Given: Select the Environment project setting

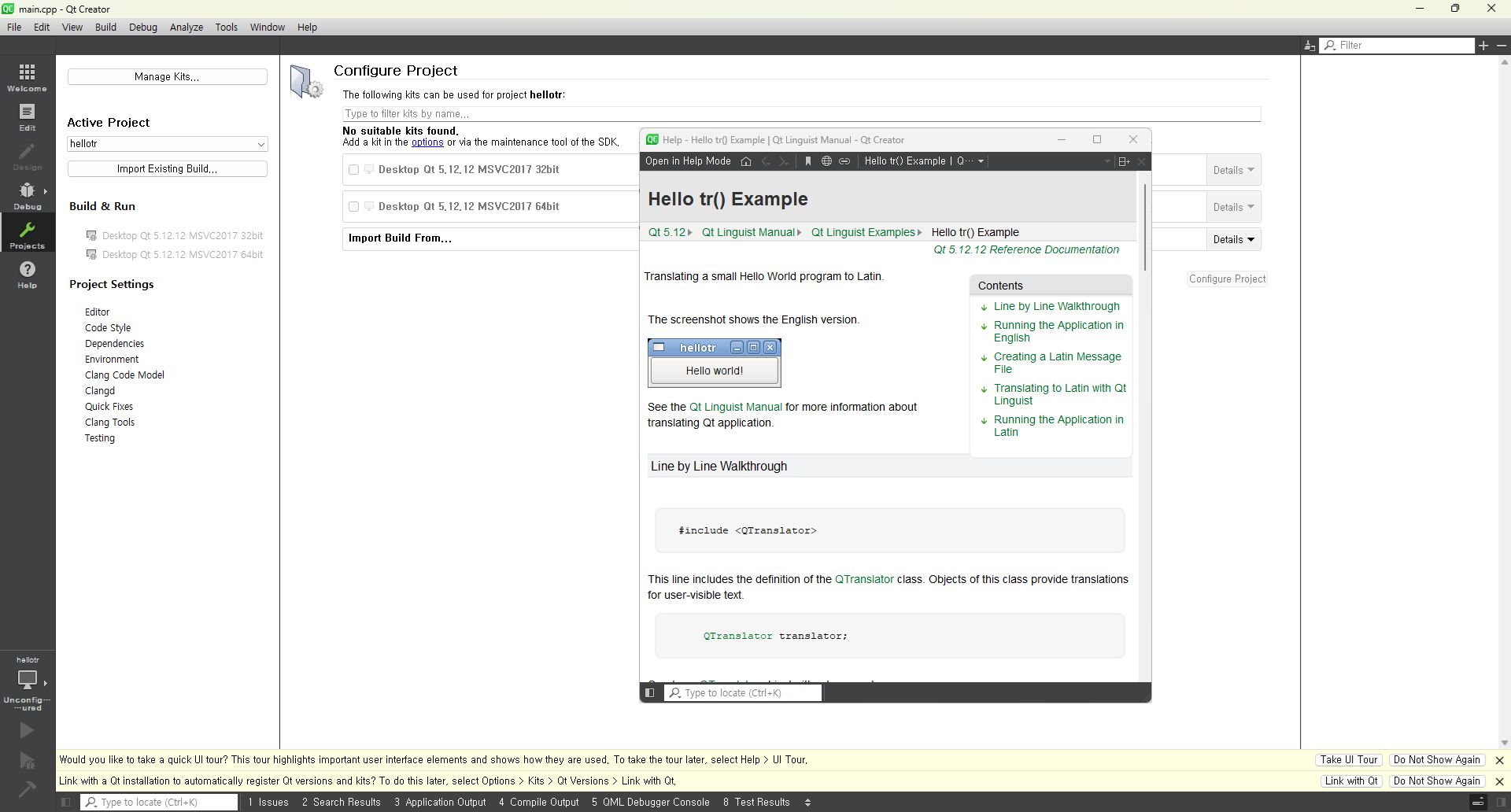Looking at the screenshot, I should coord(112,360).
